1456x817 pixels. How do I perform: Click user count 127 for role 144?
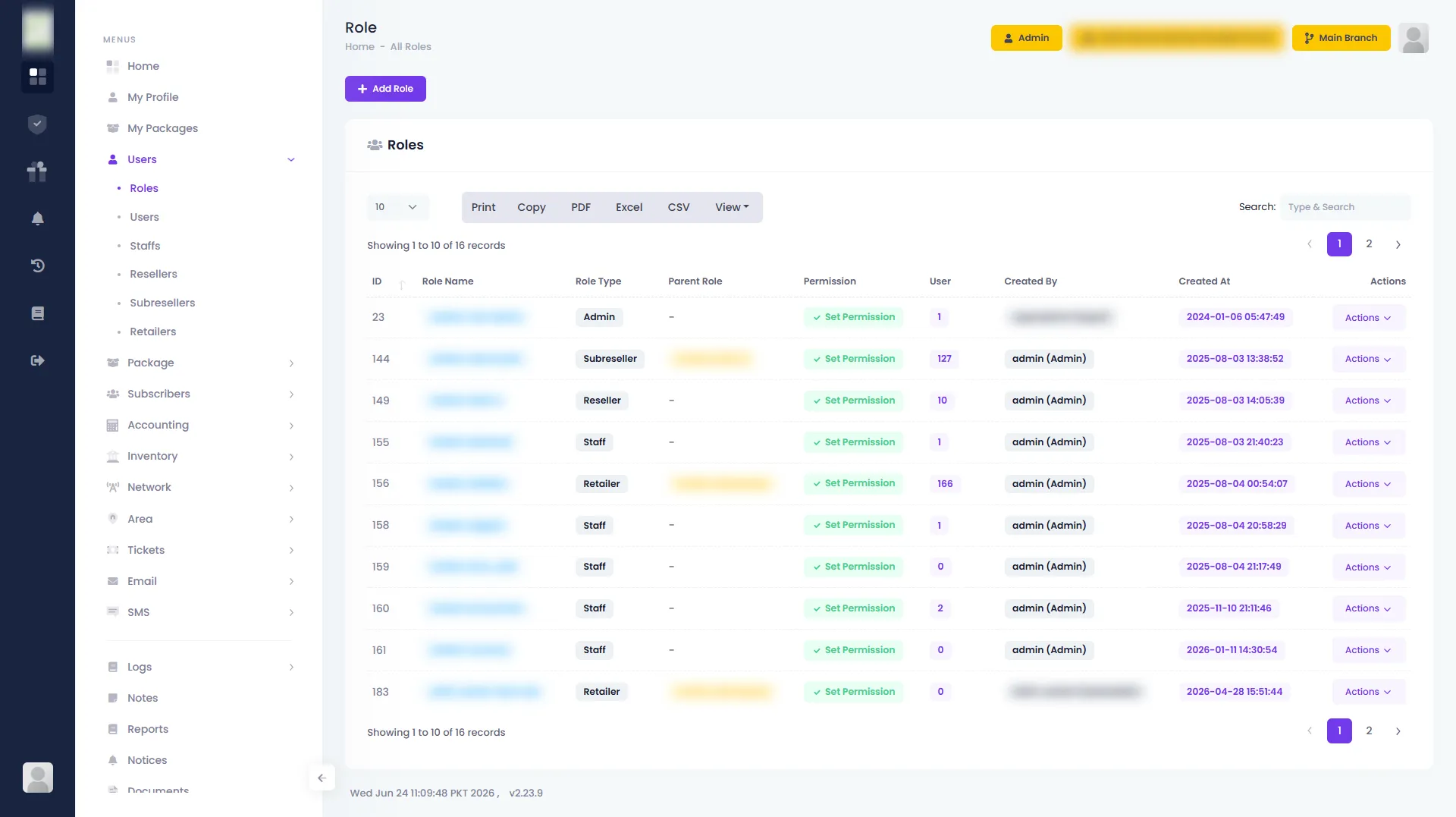point(944,359)
